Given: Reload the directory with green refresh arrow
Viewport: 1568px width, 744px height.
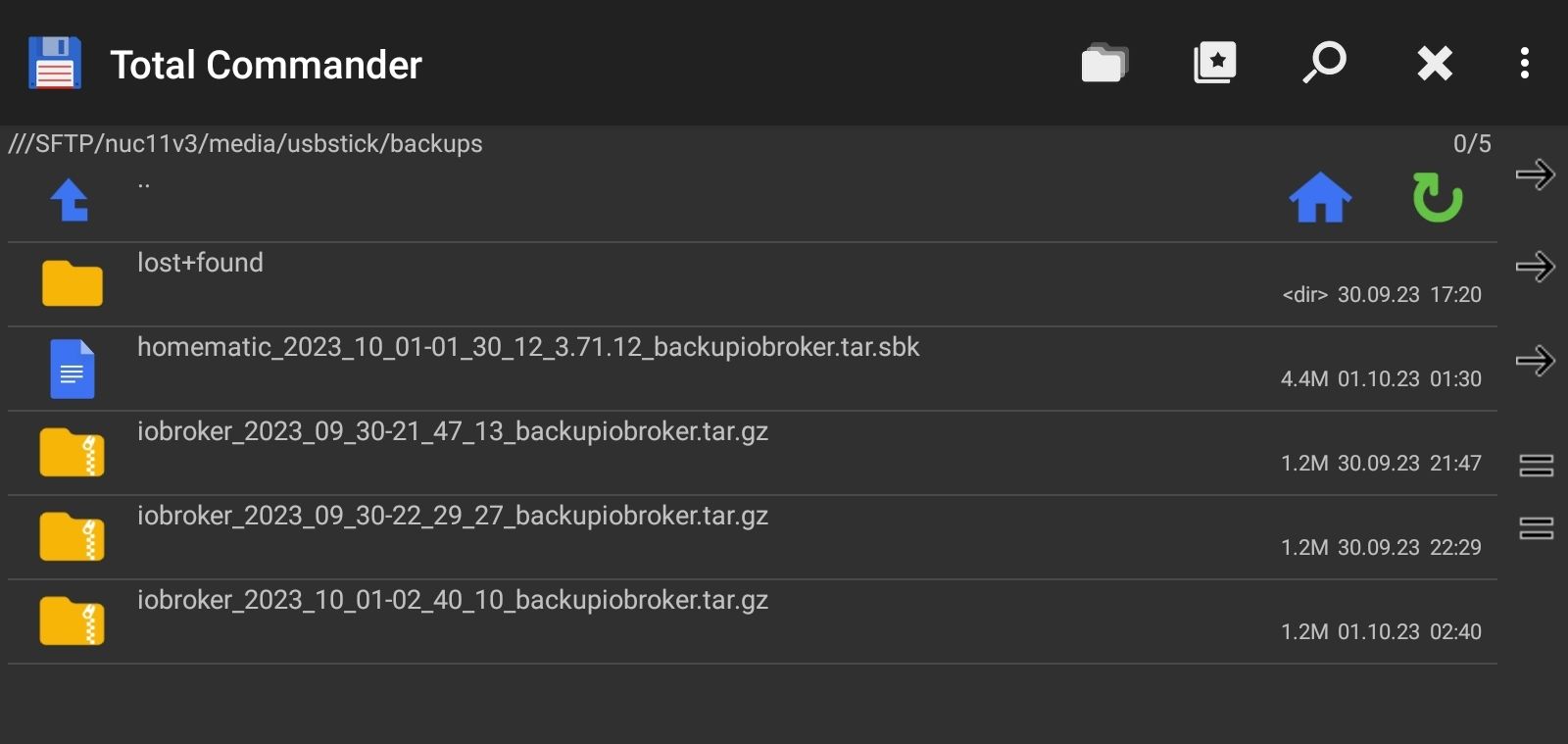Looking at the screenshot, I should point(1437,197).
